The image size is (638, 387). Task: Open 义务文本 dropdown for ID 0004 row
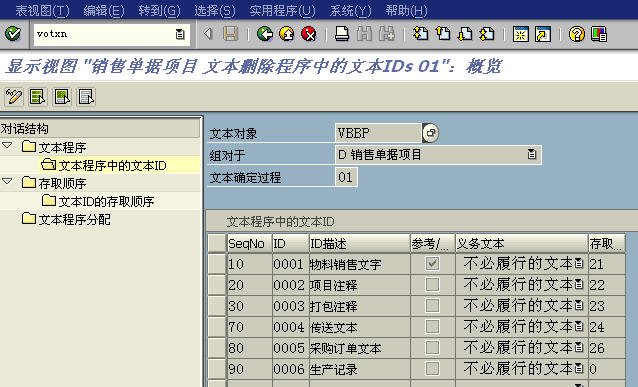pos(579,326)
